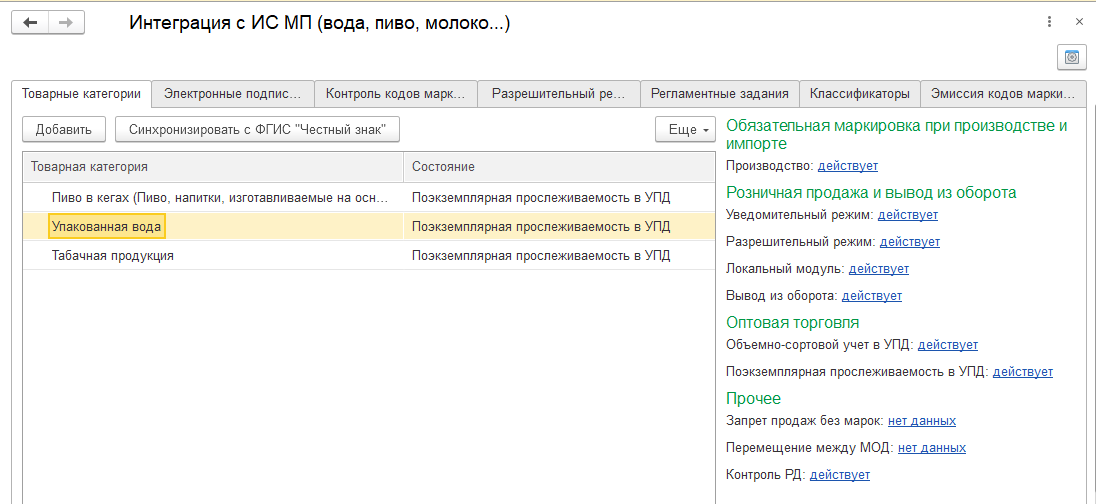This screenshot has width=1096, height=504.
Task: Click the settings icon below close button
Action: (x=1071, y=59)
